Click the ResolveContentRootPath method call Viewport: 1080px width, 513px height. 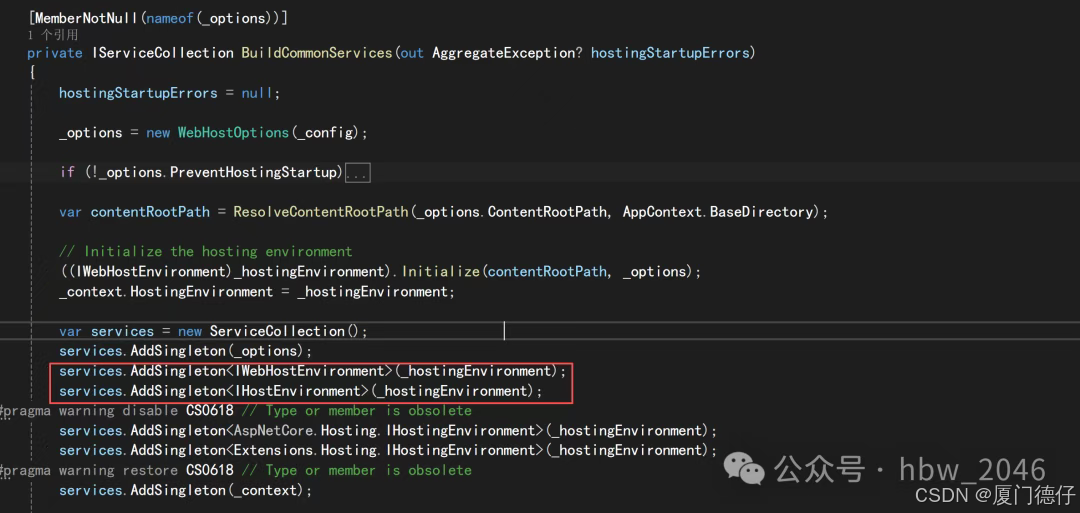[x=321, y=212]
